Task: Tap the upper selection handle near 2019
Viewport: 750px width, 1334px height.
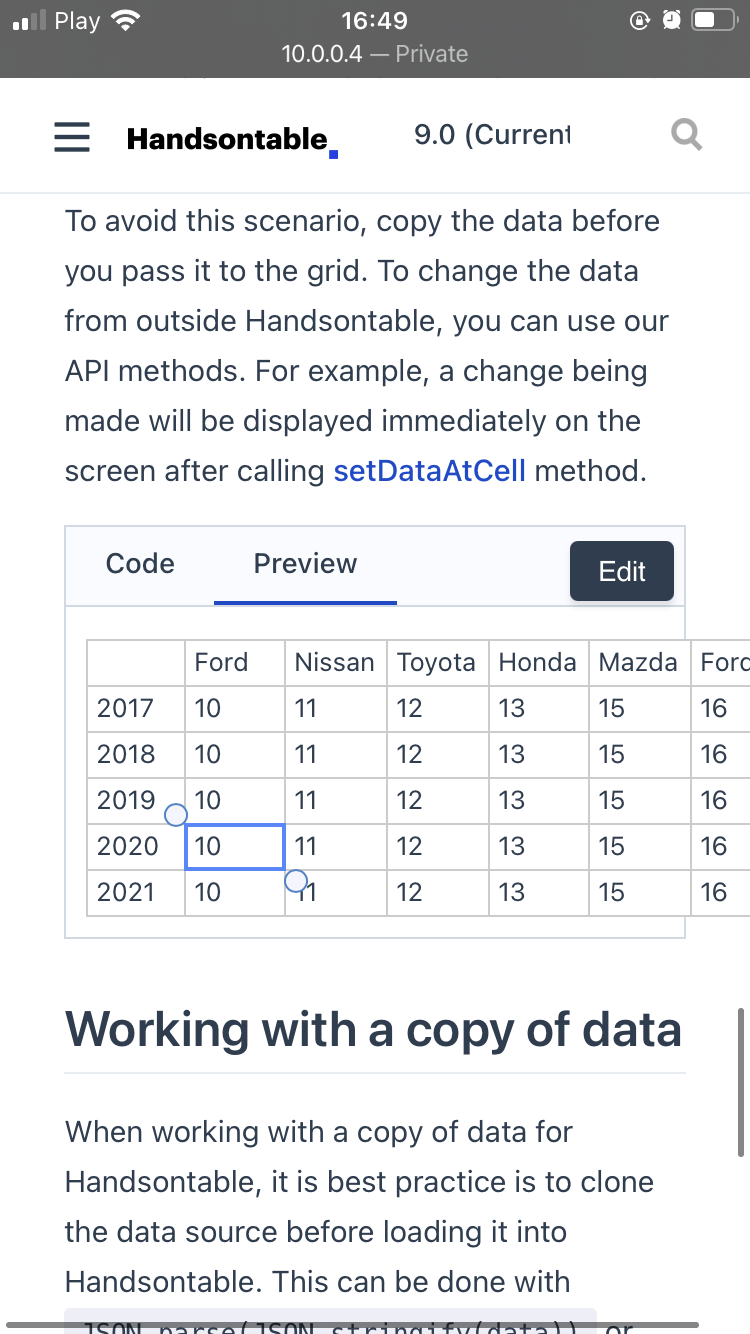Action: pos(175,815)
